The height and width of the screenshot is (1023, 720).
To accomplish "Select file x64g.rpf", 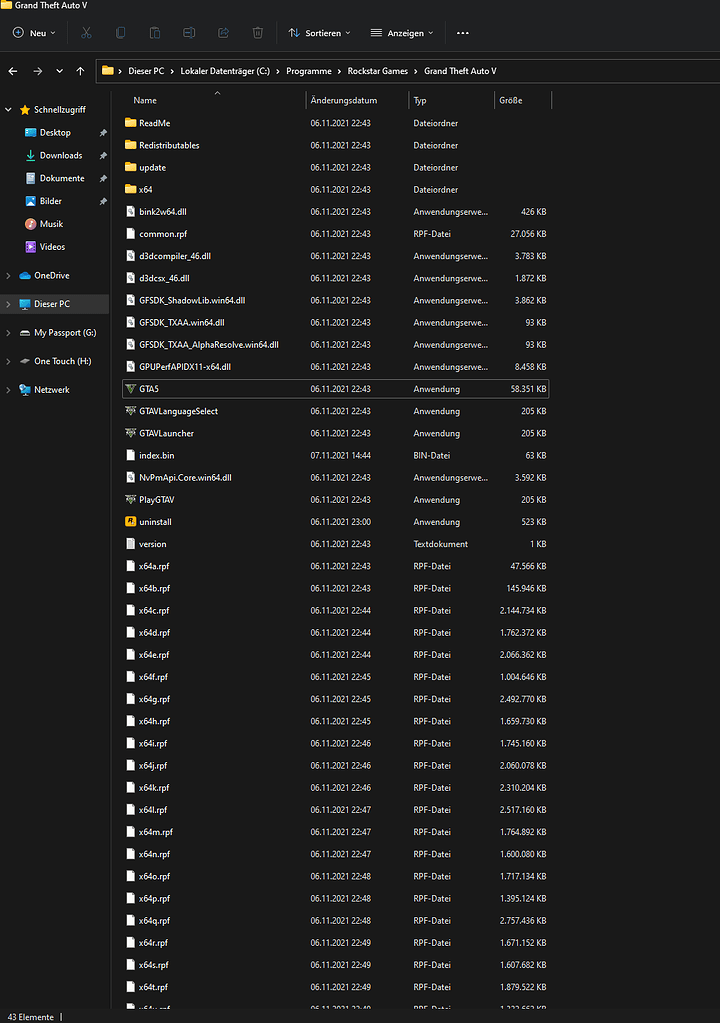I will (154, 699).
